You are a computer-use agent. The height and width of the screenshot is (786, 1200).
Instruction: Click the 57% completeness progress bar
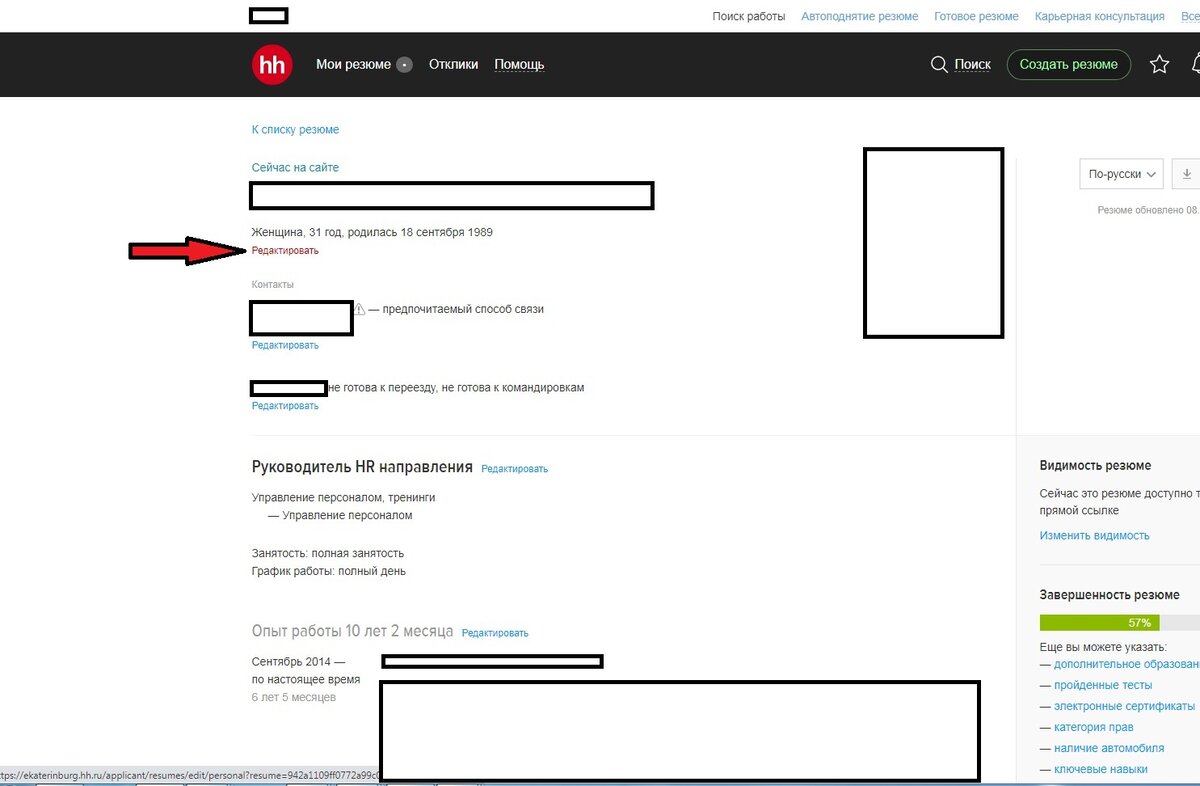[1120, 622]
